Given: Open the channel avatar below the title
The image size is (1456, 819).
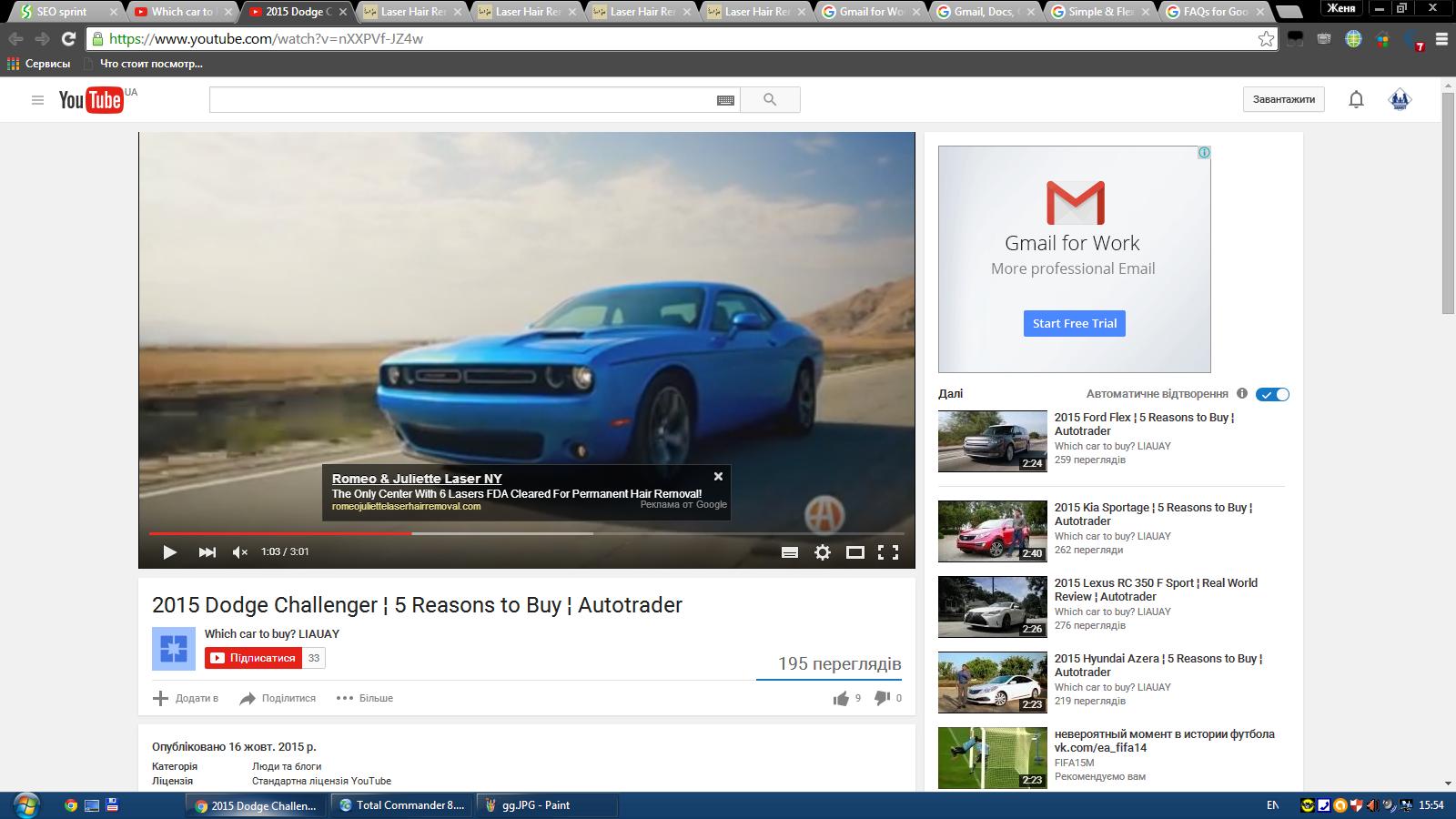Looking at the screenshot, I should point(174,649).
